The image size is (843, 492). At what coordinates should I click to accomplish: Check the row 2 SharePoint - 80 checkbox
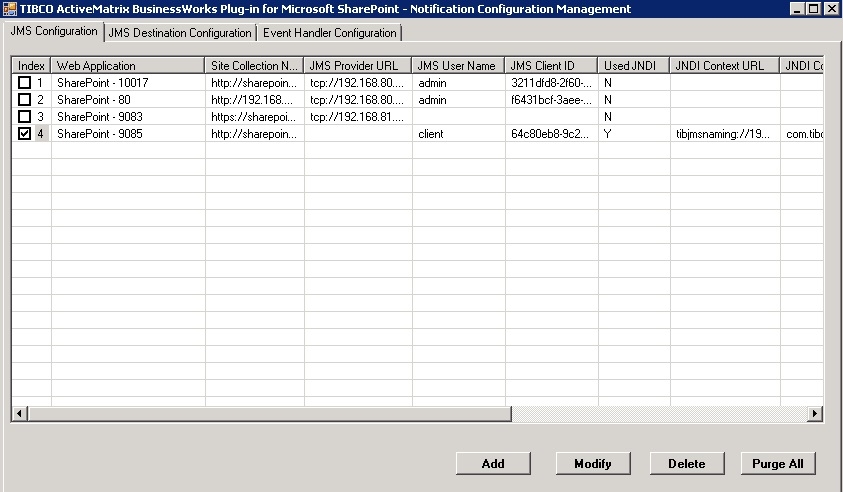24,99
